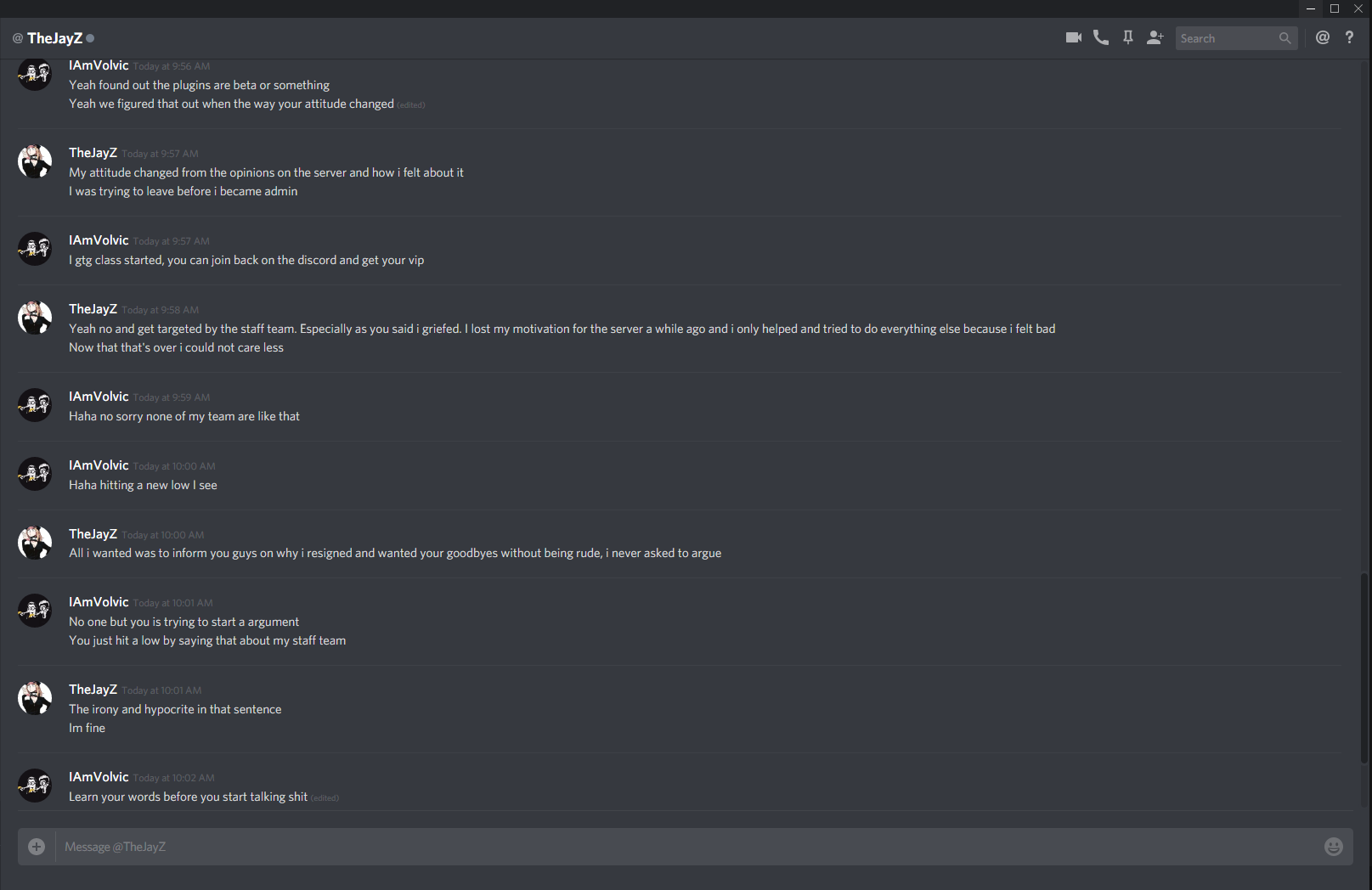Click the chat scrollbar thumb
The image size is (1372, 890).
pyautogui.click(x=1365, y=667)
